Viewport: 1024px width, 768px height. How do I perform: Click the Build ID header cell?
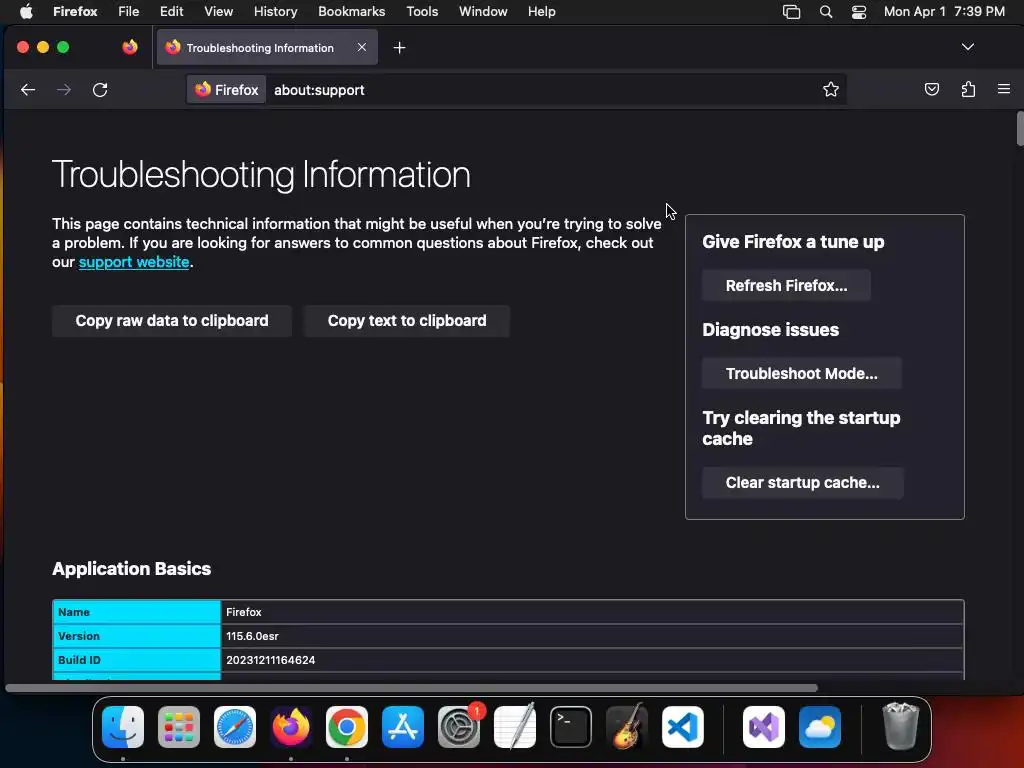pyautogui.click(x=136, y=660)
